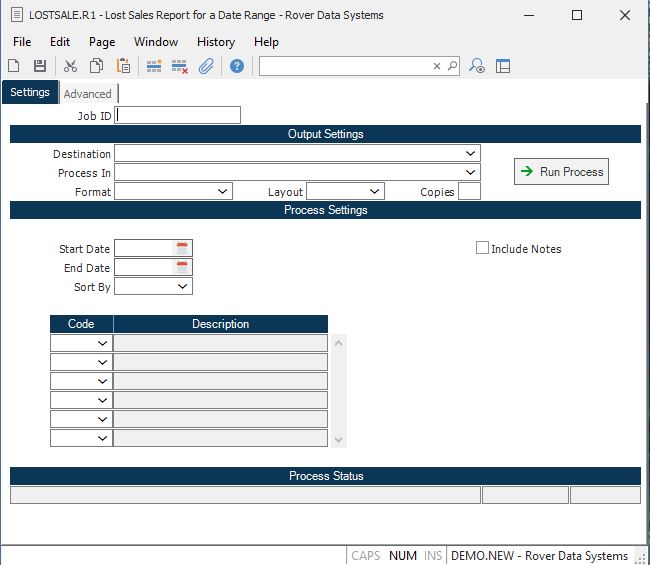Click the paperclip attachments icon

206,66
